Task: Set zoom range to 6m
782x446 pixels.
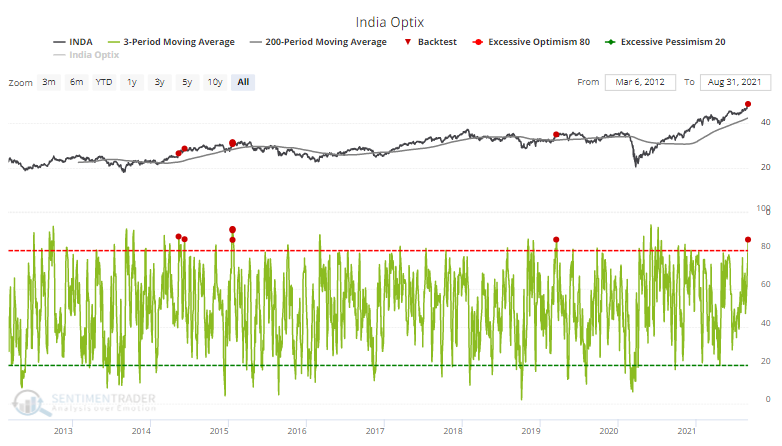Action: pyautogui.click(x=76, y=82)
